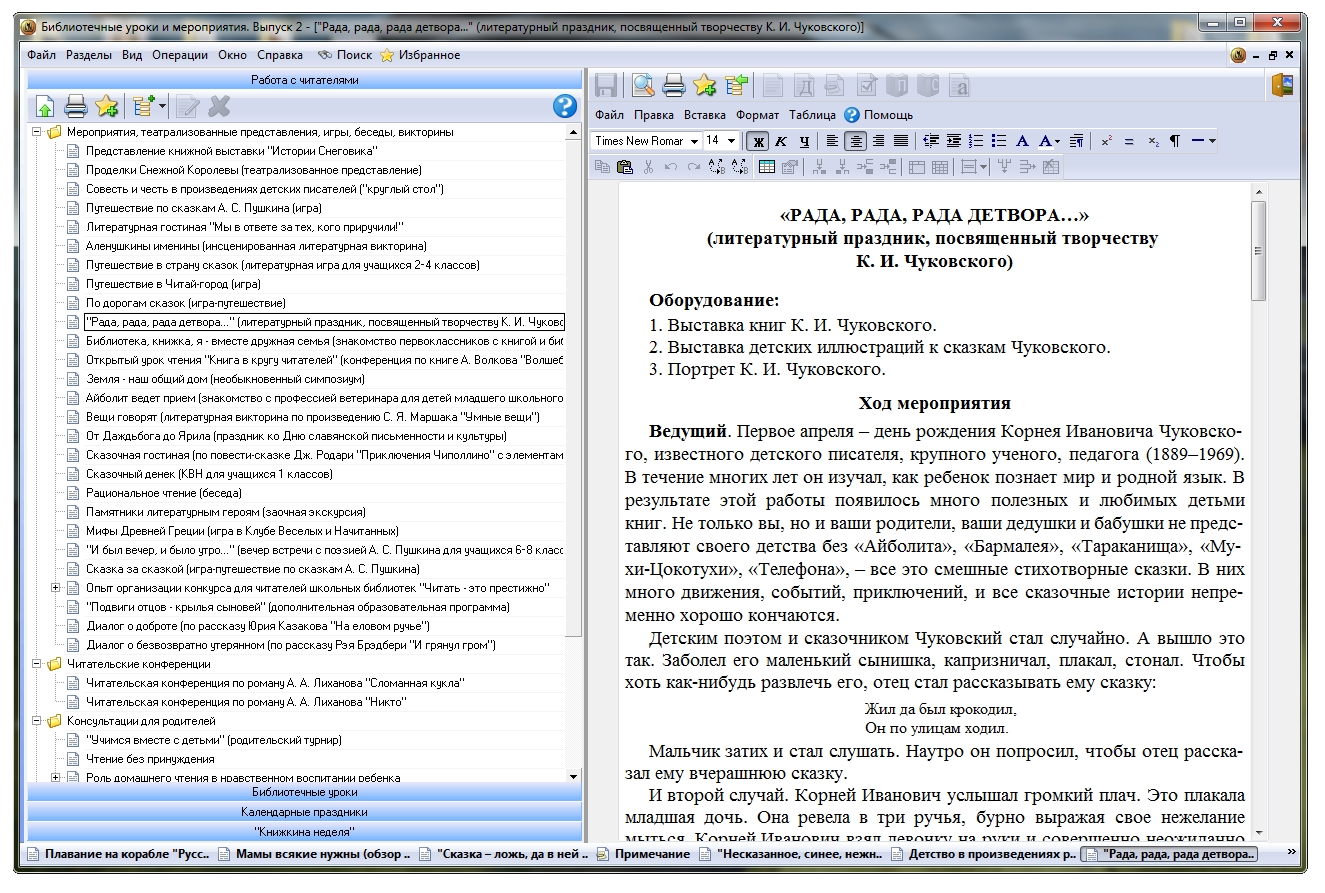
Task: Collapse the Читательские конференции folder
Action: 38,664
